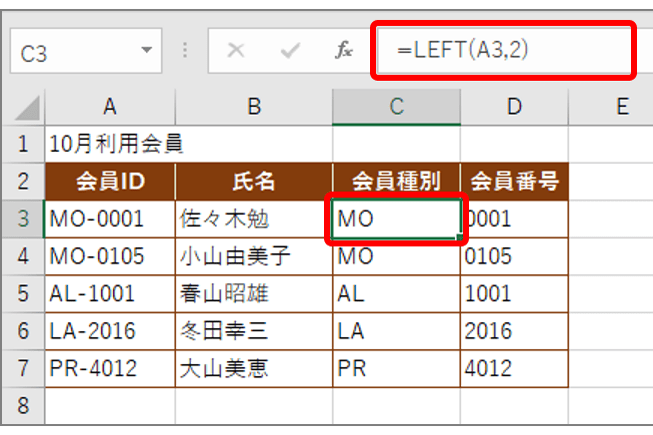Click cell 1001 in column D

pyautogui.click(x=514, y=294)
